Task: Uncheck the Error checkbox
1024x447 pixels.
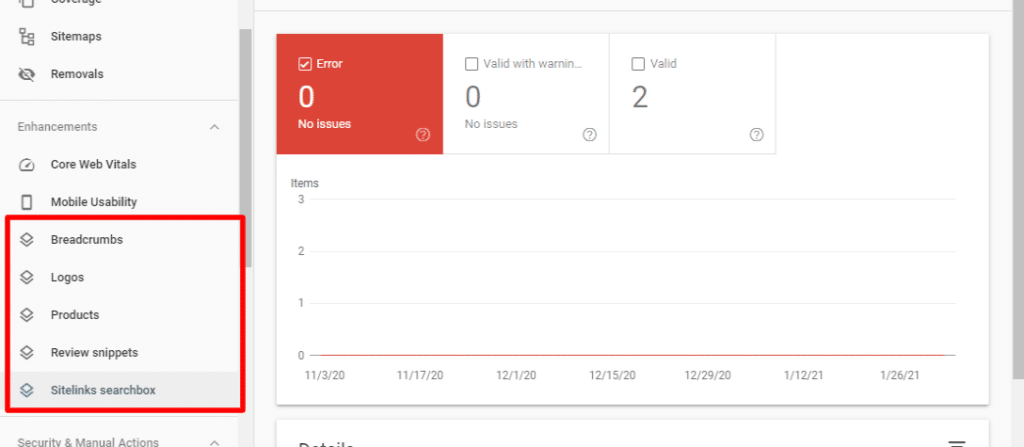Action: coord(304,64)
